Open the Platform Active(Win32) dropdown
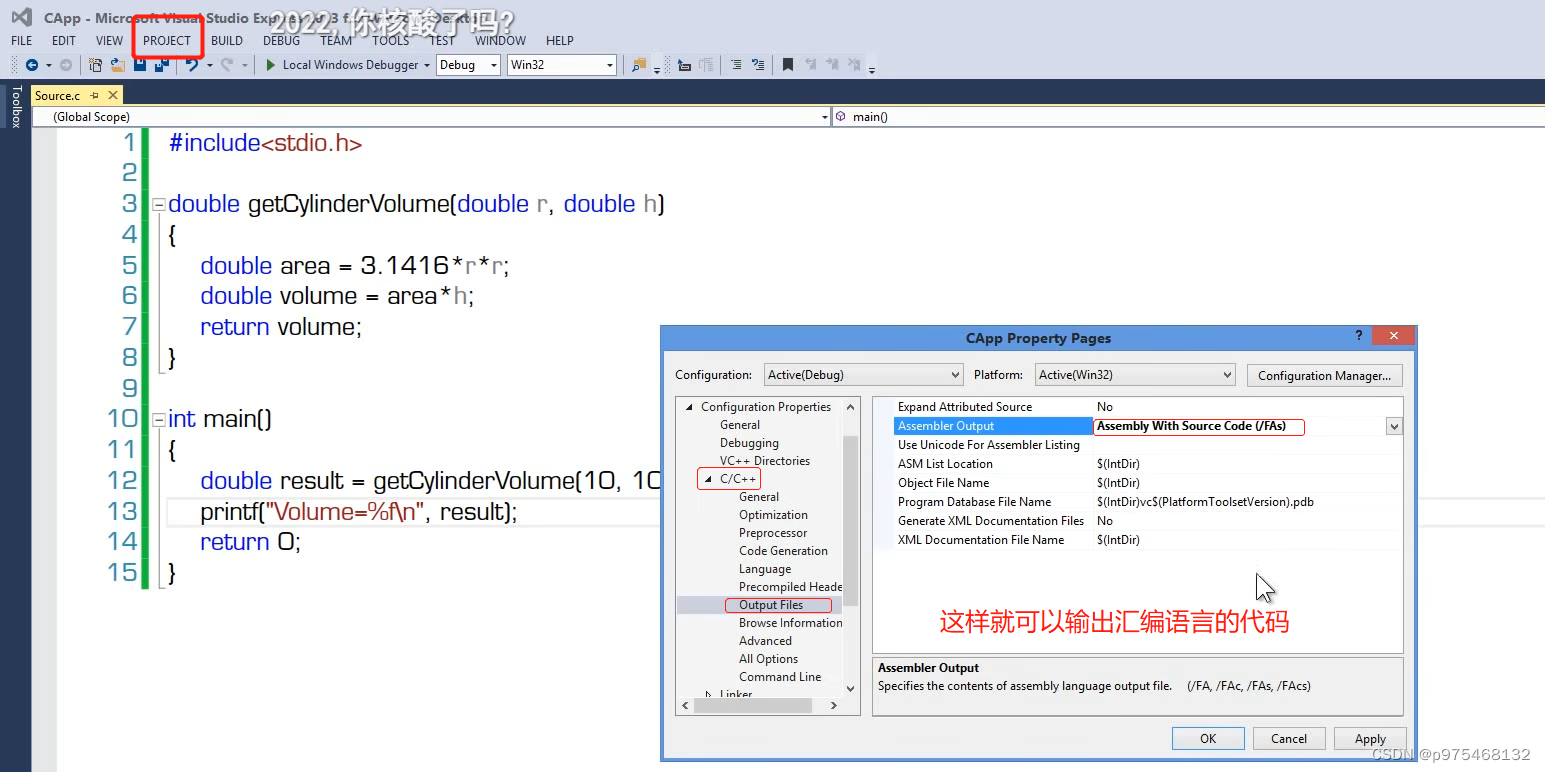1545x772 pixels. 1135,375
